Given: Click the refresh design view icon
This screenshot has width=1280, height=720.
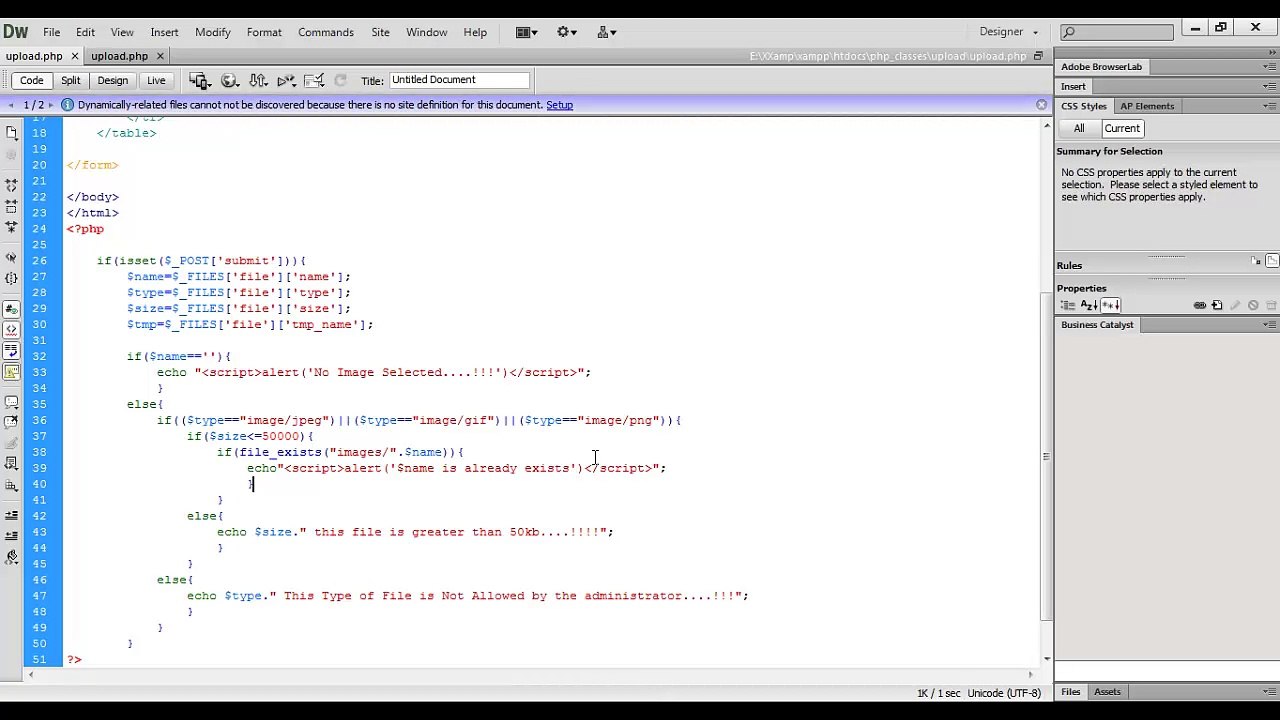Looking at the screenshot, I should (x=340, y=80).
